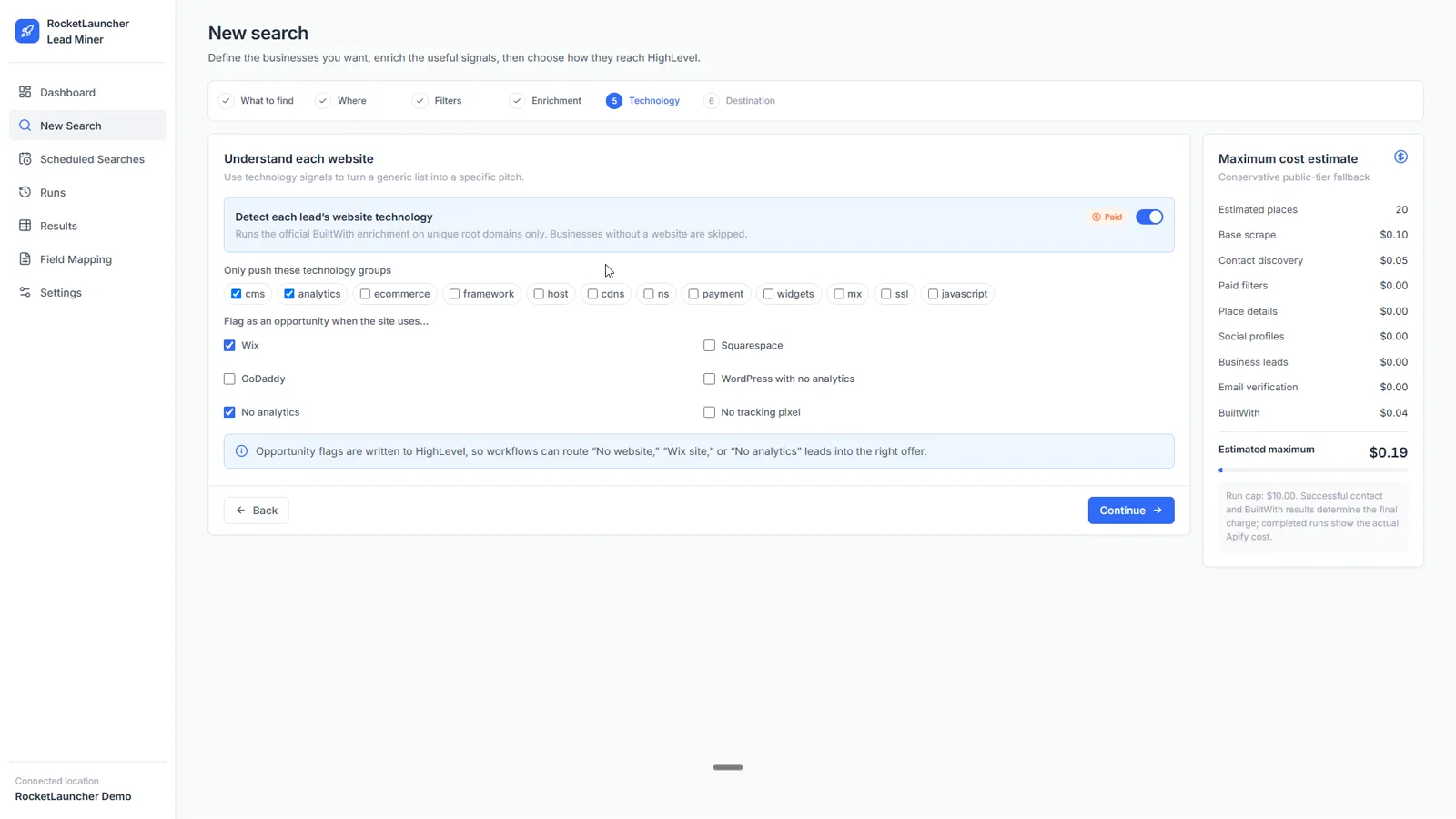This screenshot has width=1456, height=819.
Task: Check the payment technology group
Action: [693, 294]
